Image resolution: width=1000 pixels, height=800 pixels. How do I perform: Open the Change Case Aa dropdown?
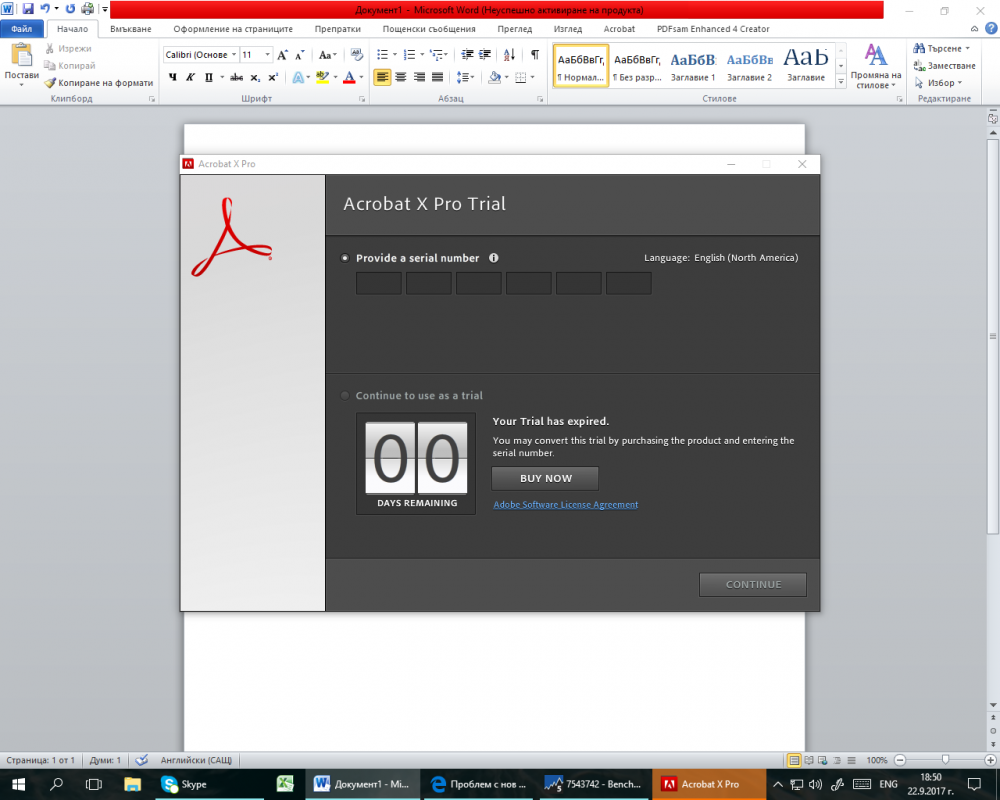327,55
